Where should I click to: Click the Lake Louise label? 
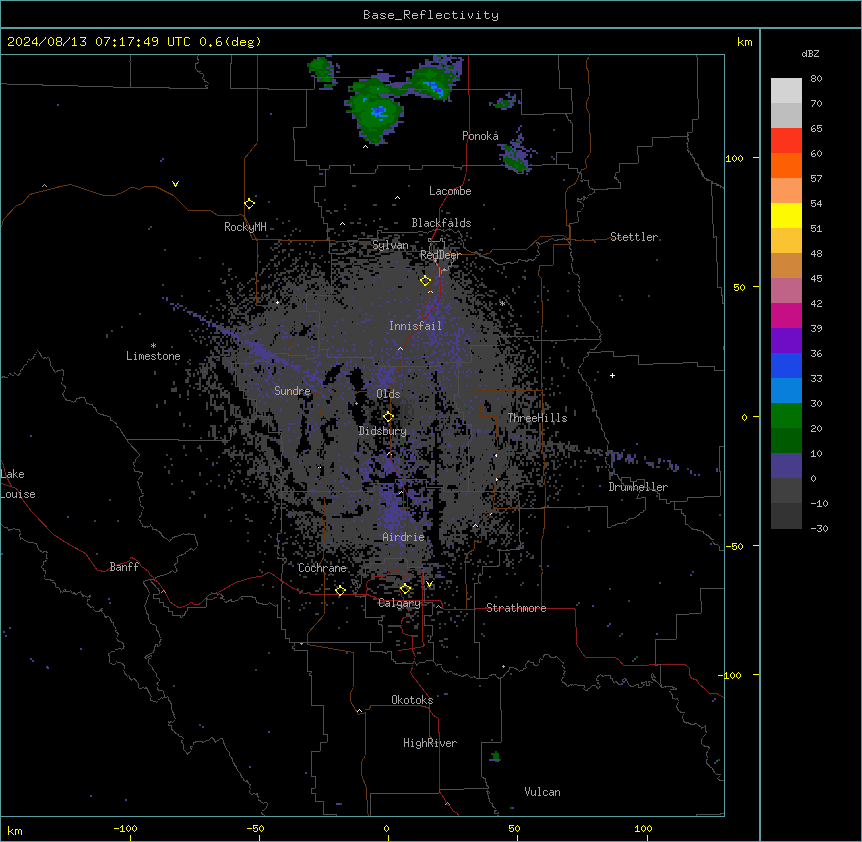click(18, 484)
